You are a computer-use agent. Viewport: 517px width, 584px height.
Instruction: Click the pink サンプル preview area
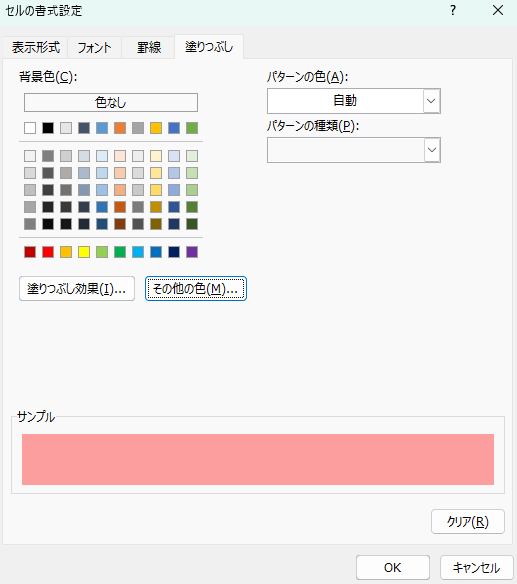coord(258,459)
